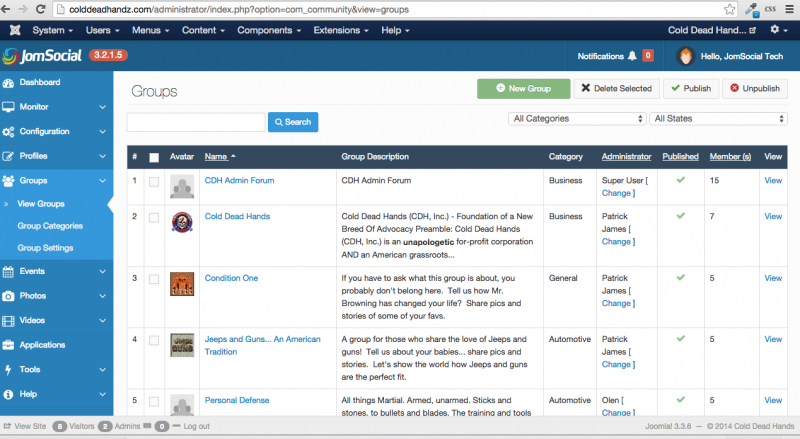
Task: Click the Monitor screen icon in sidebar
Action: (x=8, y=107)
